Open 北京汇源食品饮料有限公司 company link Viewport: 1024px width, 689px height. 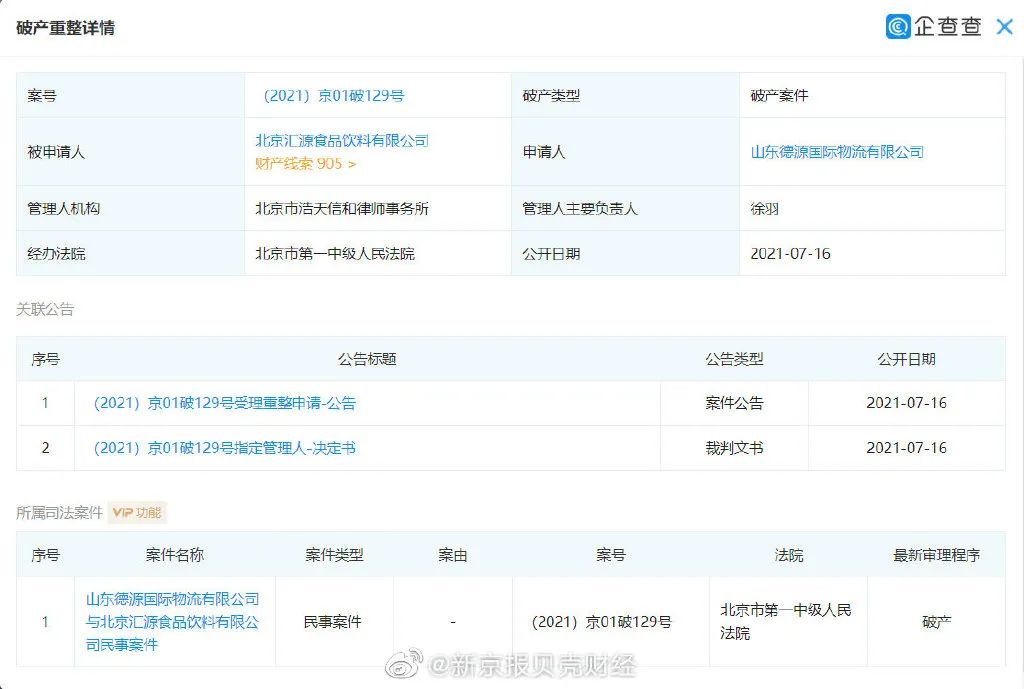click(x=342, y=140)
